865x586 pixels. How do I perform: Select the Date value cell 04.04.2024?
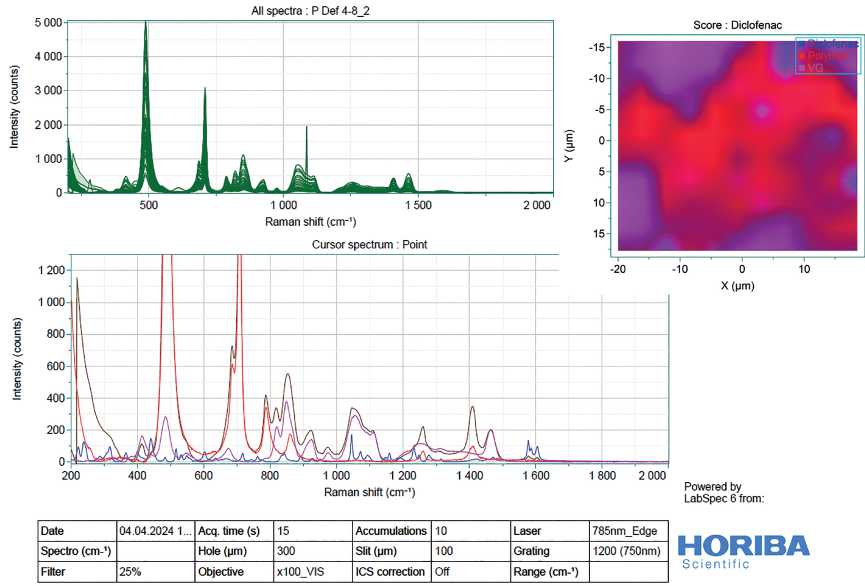pos(152,531)
